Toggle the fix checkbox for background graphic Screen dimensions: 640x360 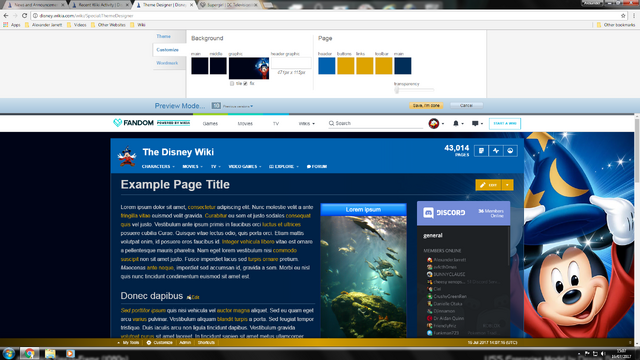pos(245,84)
